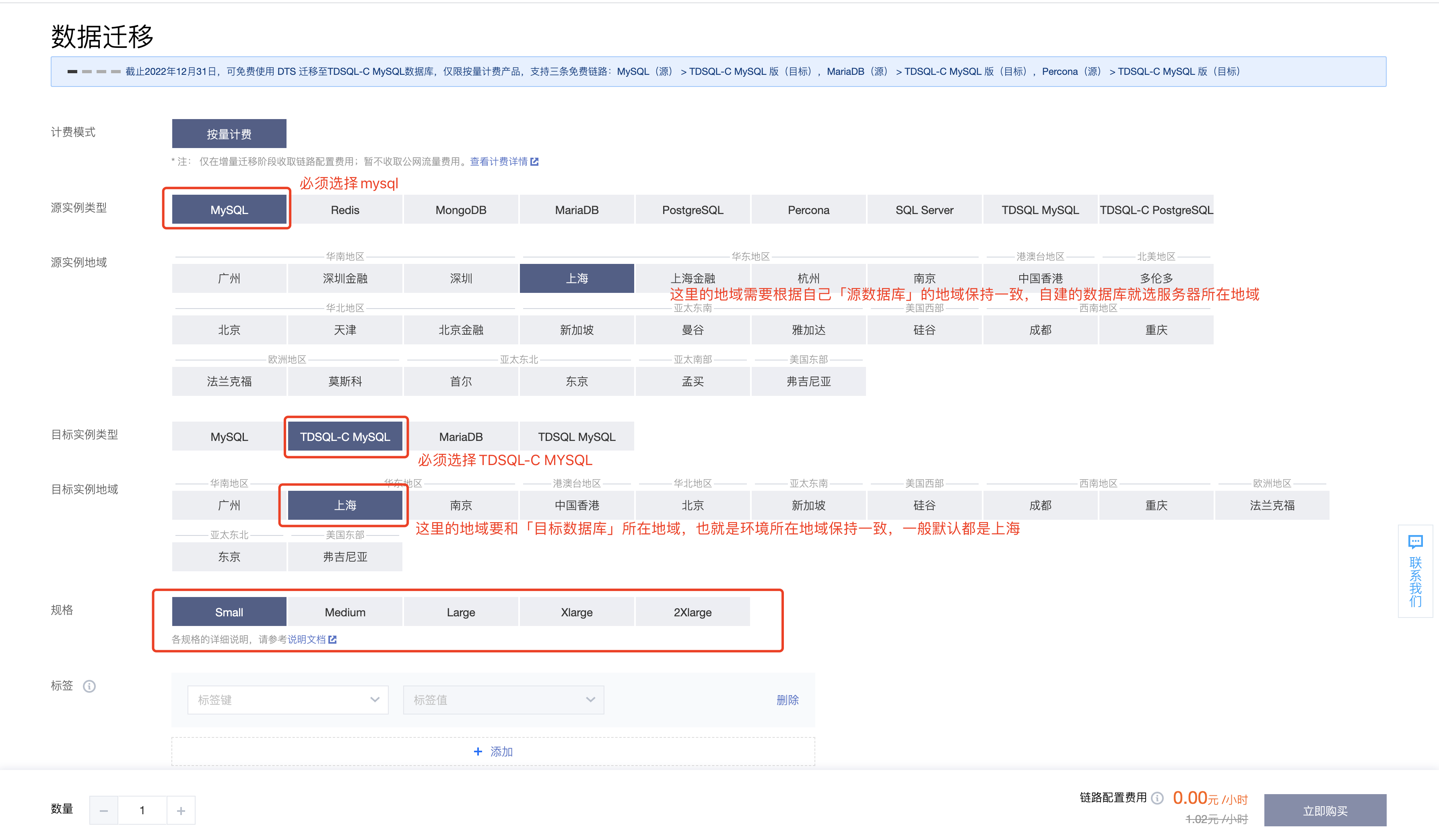Screen dimensions: 1439x840
Task: Click the plus icon in the 添加 row
Action: point(478,751)
